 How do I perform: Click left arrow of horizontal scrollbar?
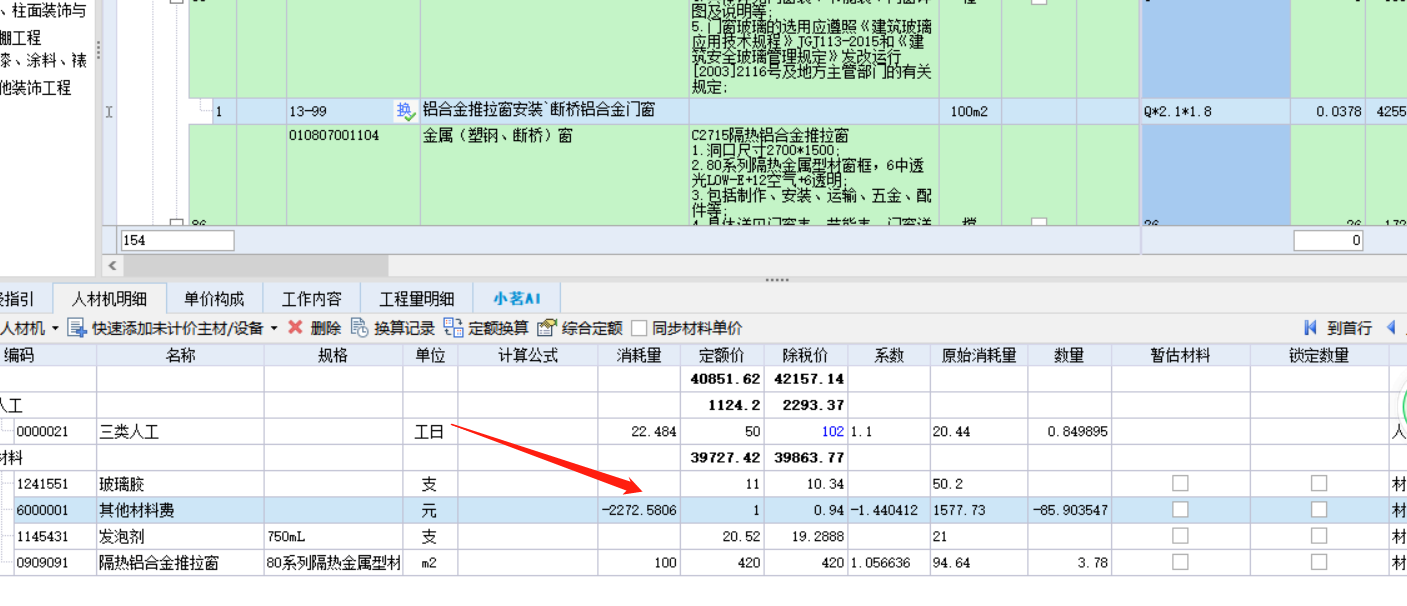click(112, 266)
